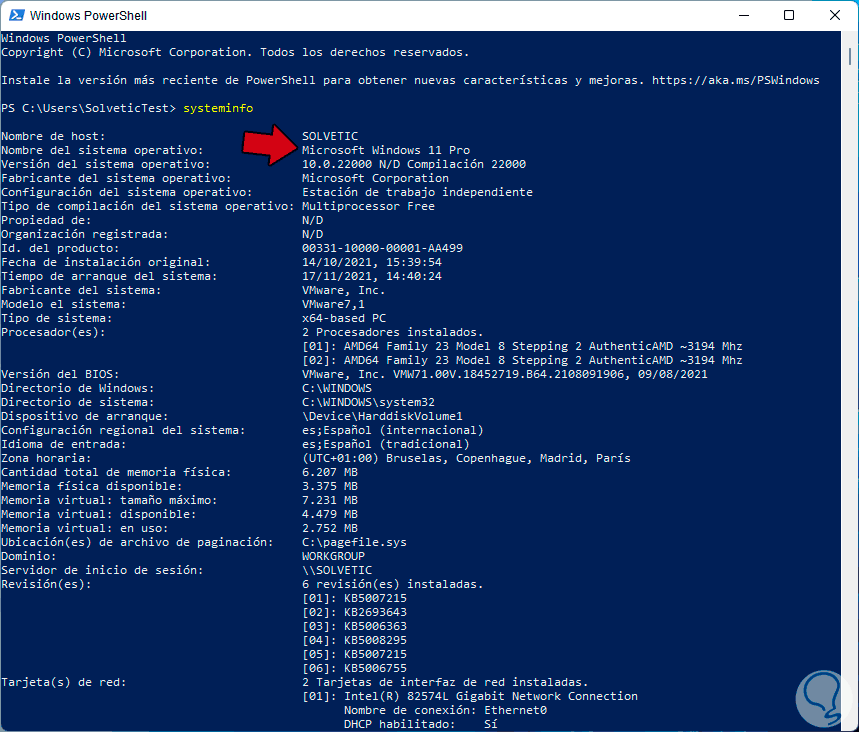This screenshot has width=859, height=732.
Task: Click \Device\HarddiskVolume1 value
Action: (382, 416)
